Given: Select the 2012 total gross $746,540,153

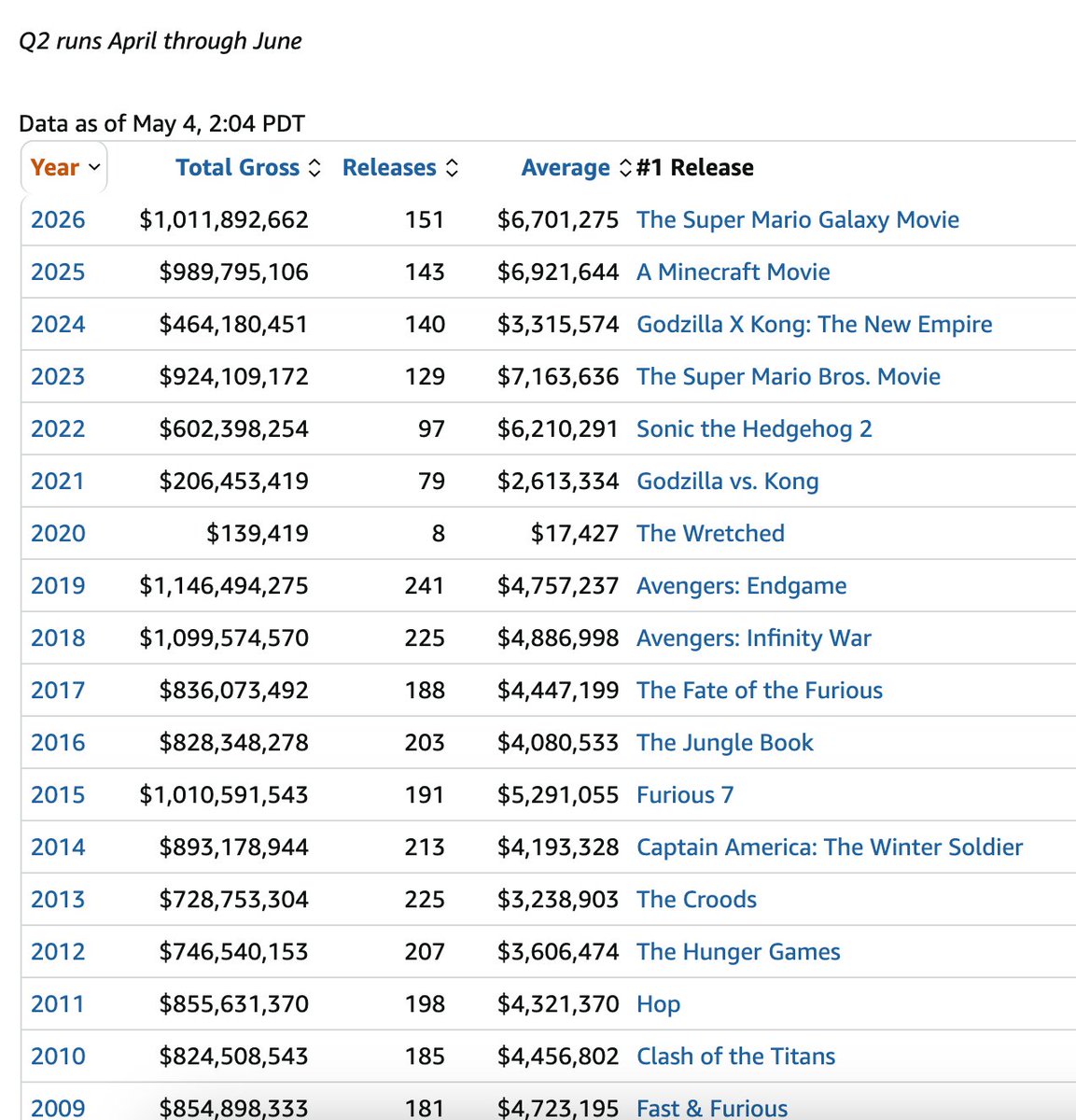Looking at the screenshot, I should 234,952.
